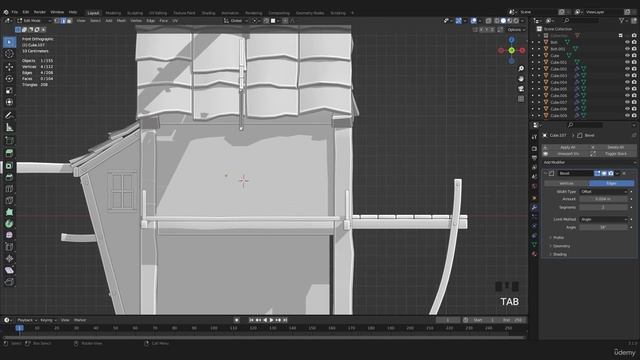
Task: Expand the Profile subpanel
Action: pos(558,238)
